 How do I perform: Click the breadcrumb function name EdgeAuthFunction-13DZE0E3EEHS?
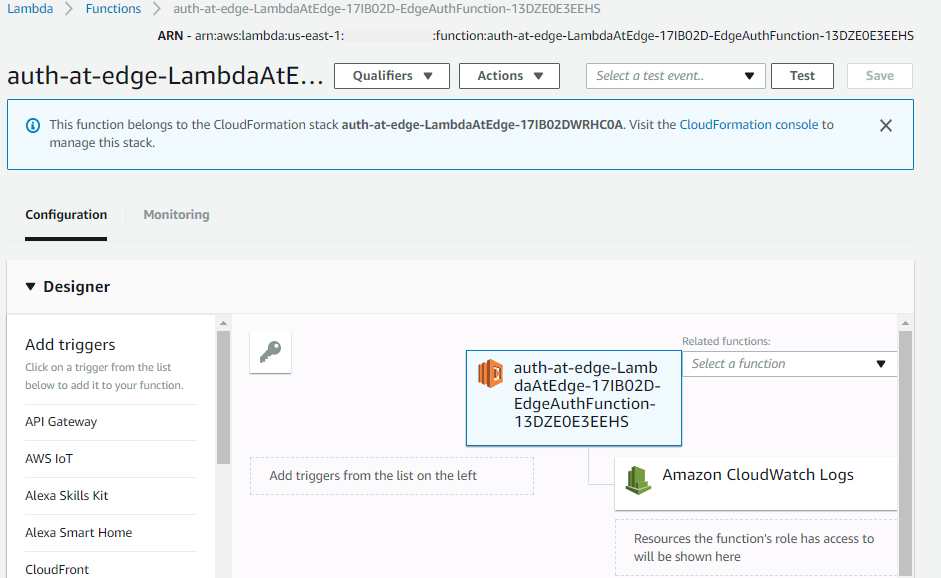[x=387, y=9]
